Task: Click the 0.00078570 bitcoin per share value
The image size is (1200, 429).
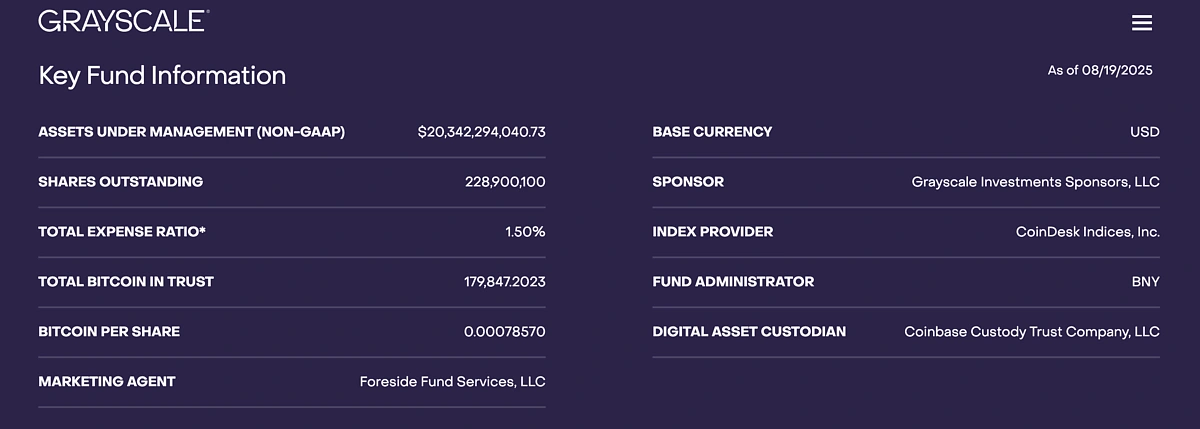Action: 505,332
